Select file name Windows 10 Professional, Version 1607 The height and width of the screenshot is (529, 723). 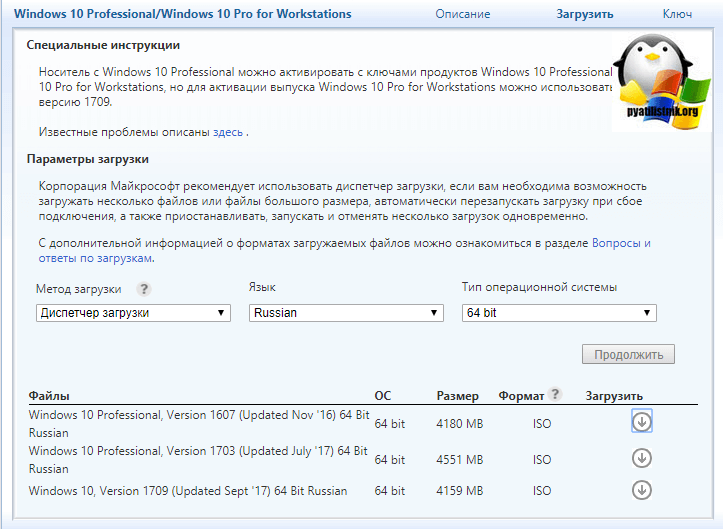tap(199, 423)
